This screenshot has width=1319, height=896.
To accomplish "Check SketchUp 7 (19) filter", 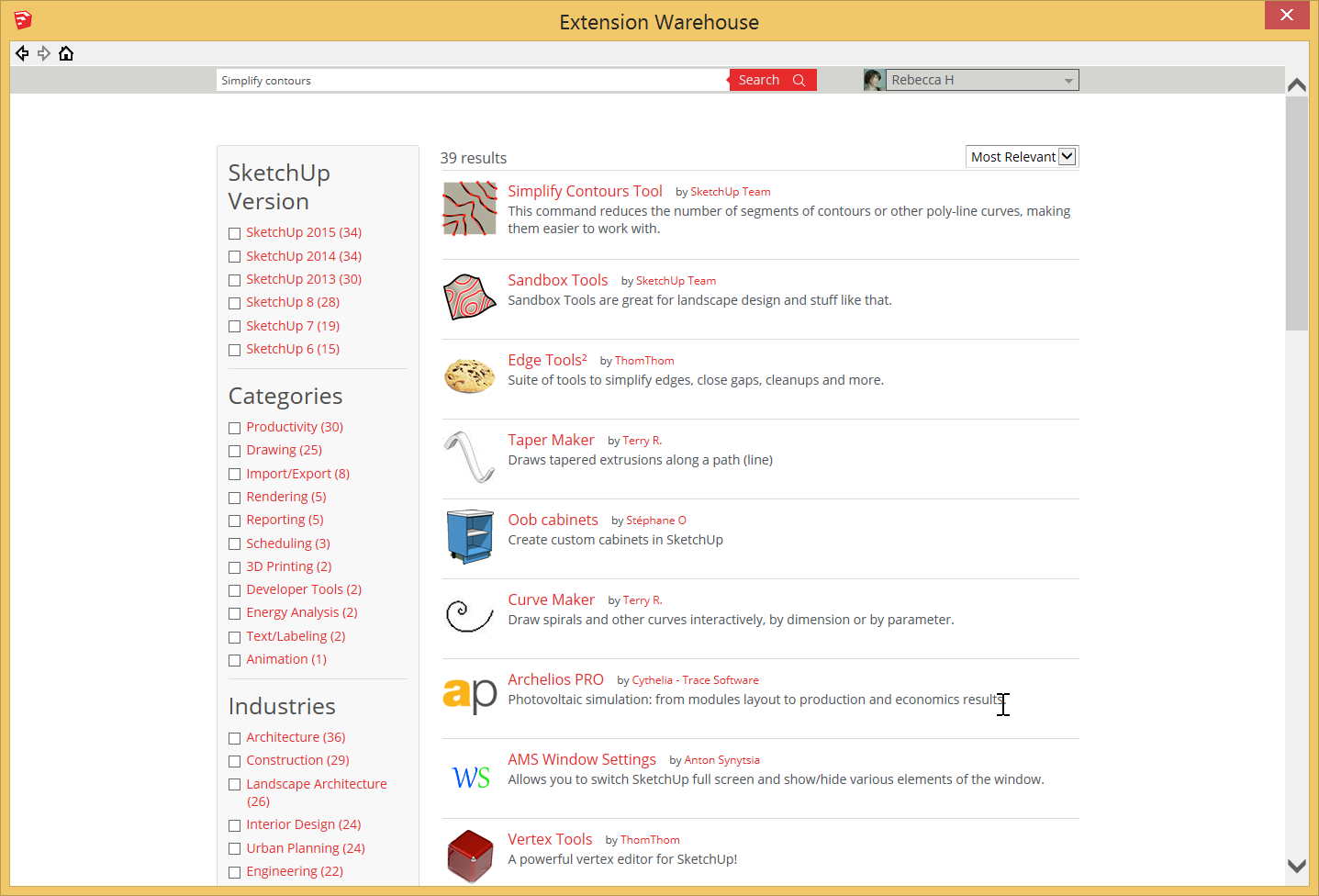I will click(235, 327).
